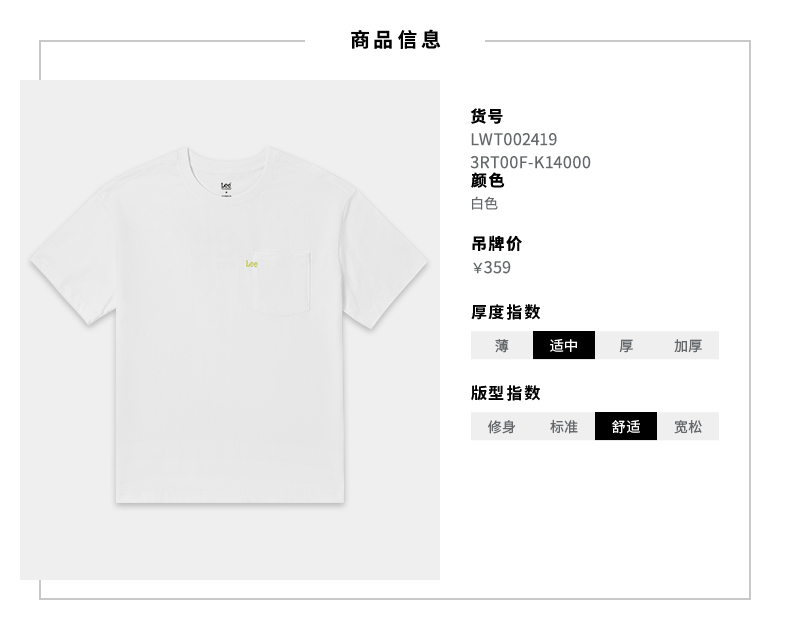Screen dimensions: 790x640
Task: Click the ¥359 tag price
Action: 491,267
